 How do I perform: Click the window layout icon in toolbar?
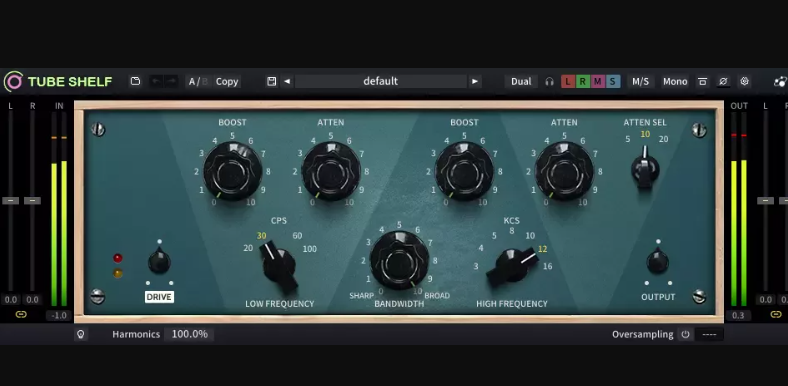point(703,81)
